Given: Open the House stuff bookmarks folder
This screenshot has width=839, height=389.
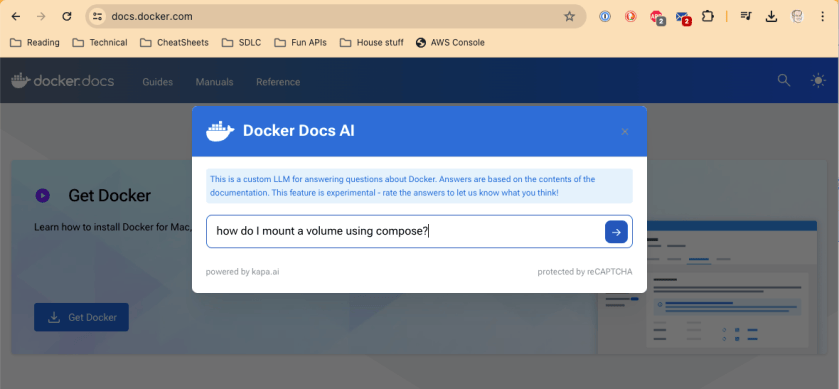Looking at the screenshot, I should (x=372, y=42).
